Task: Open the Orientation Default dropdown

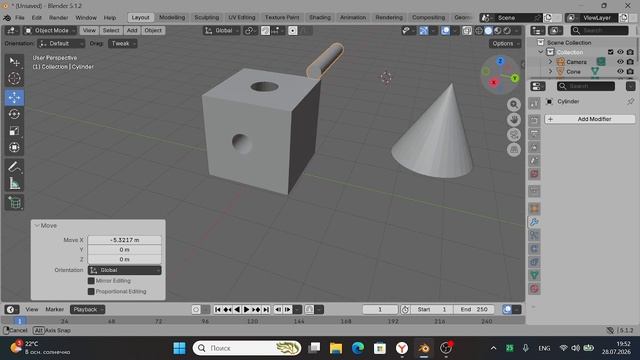Action: pos(61,44)
